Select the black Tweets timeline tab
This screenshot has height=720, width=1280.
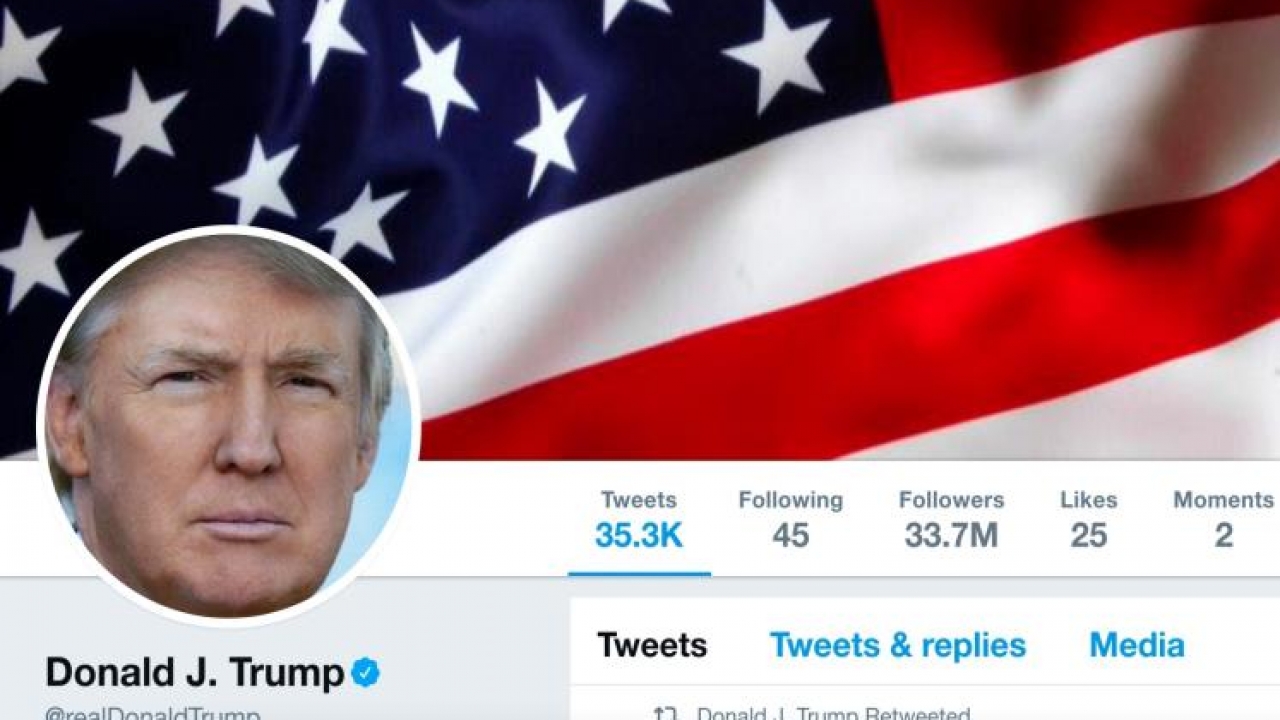click(652, 646)
